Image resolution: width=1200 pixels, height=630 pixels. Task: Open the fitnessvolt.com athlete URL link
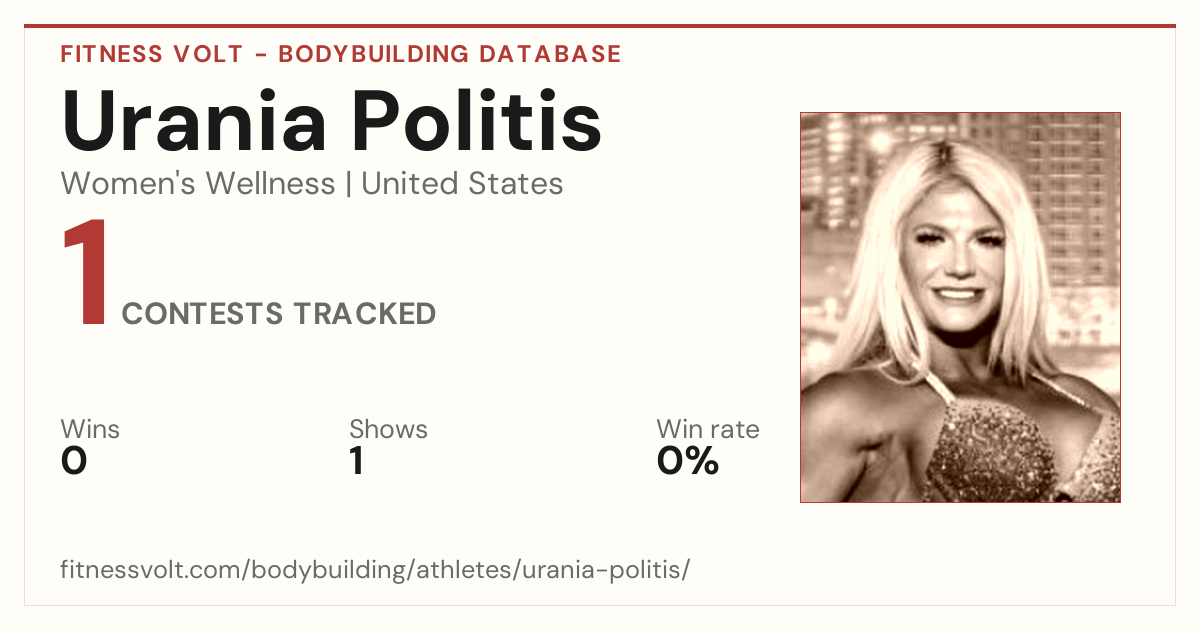(375, 570)
